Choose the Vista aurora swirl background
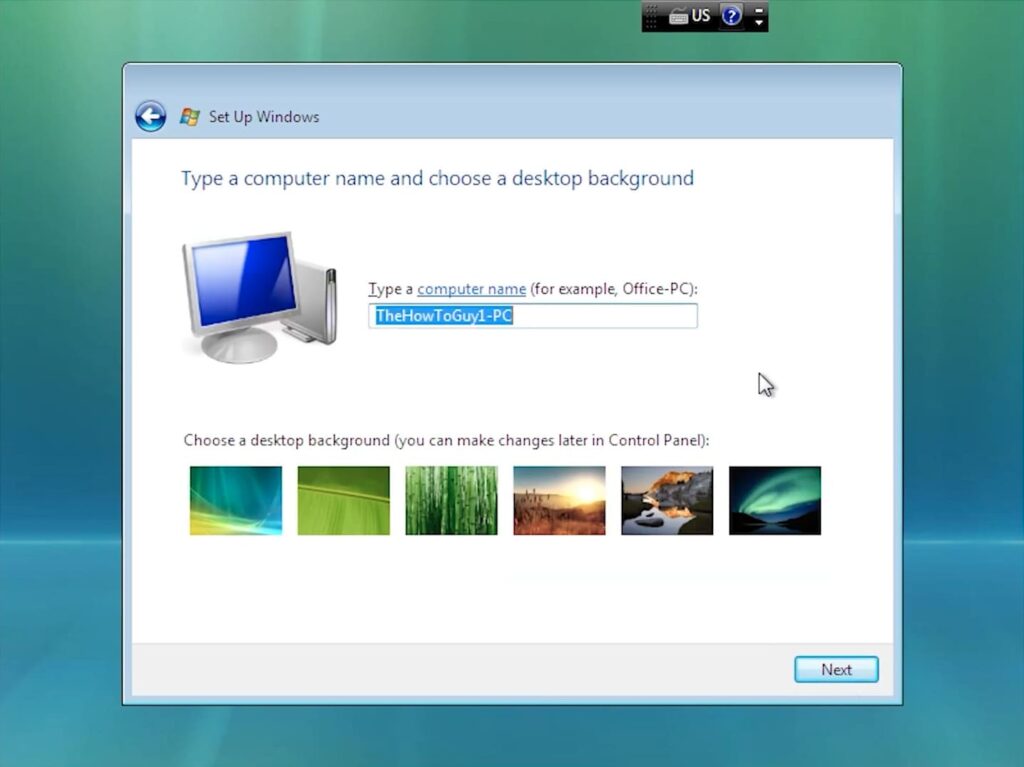Viewport: 1024px width, 767px height. [x=236, y=500]
